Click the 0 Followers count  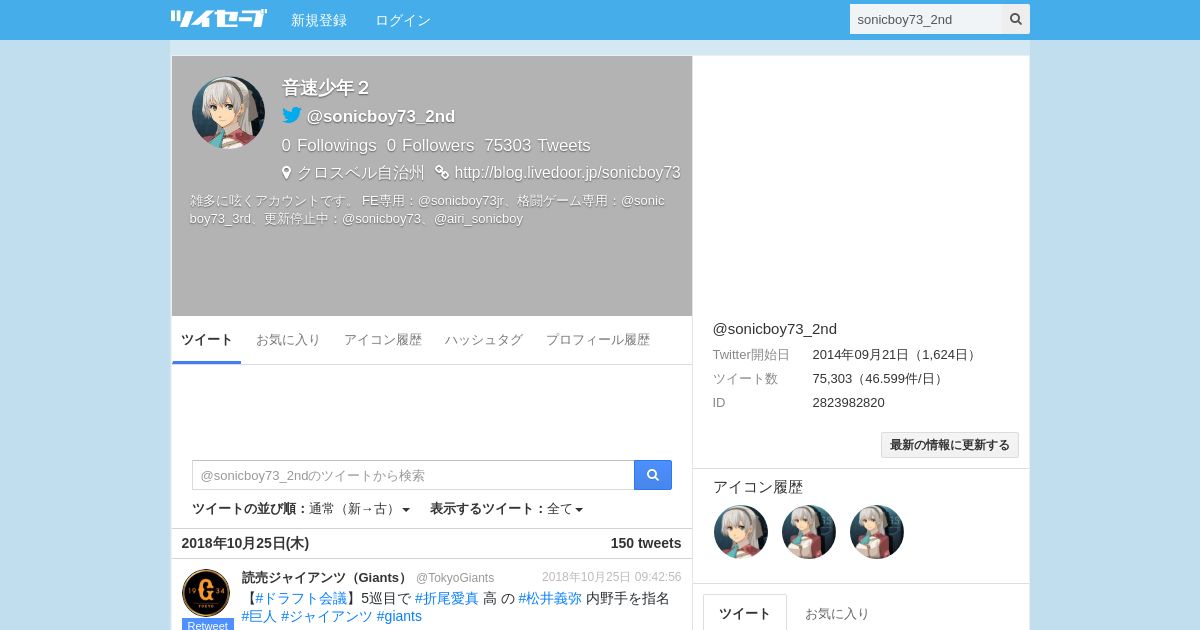pyautogui.click(x=431, y=145)
